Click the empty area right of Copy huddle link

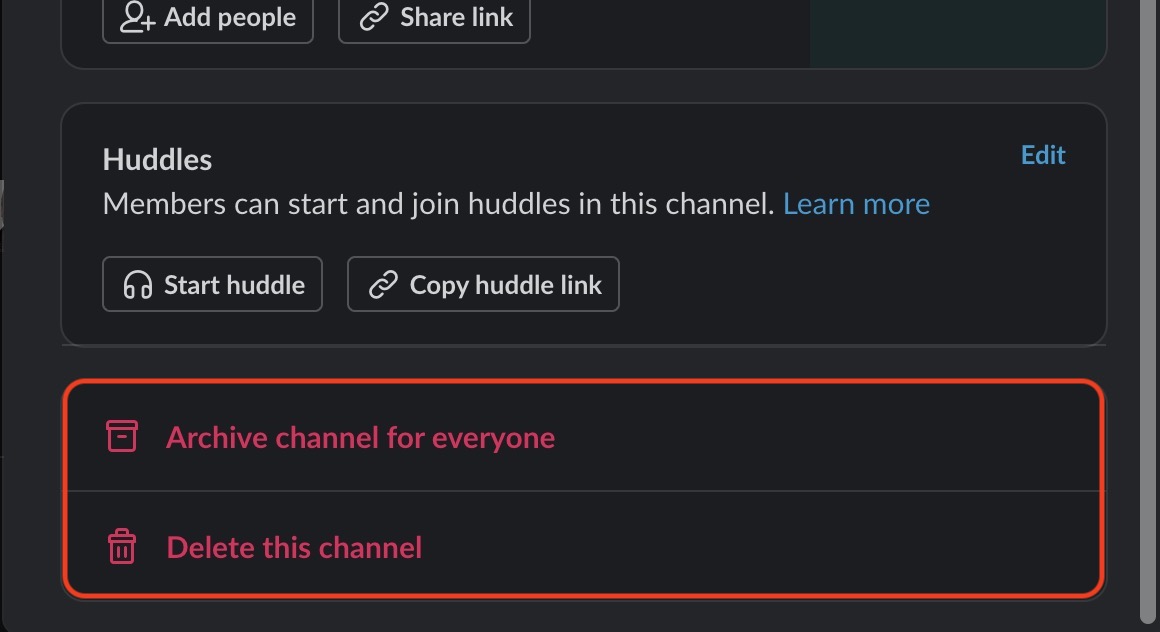pos(850,285)
